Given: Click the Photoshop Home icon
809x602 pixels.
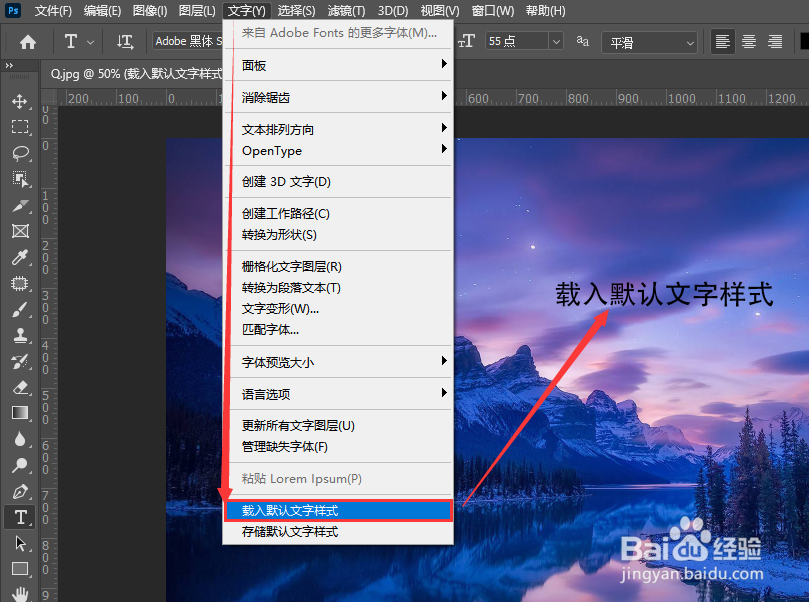Looking at the screenshot, I should [x=26, y=42].
